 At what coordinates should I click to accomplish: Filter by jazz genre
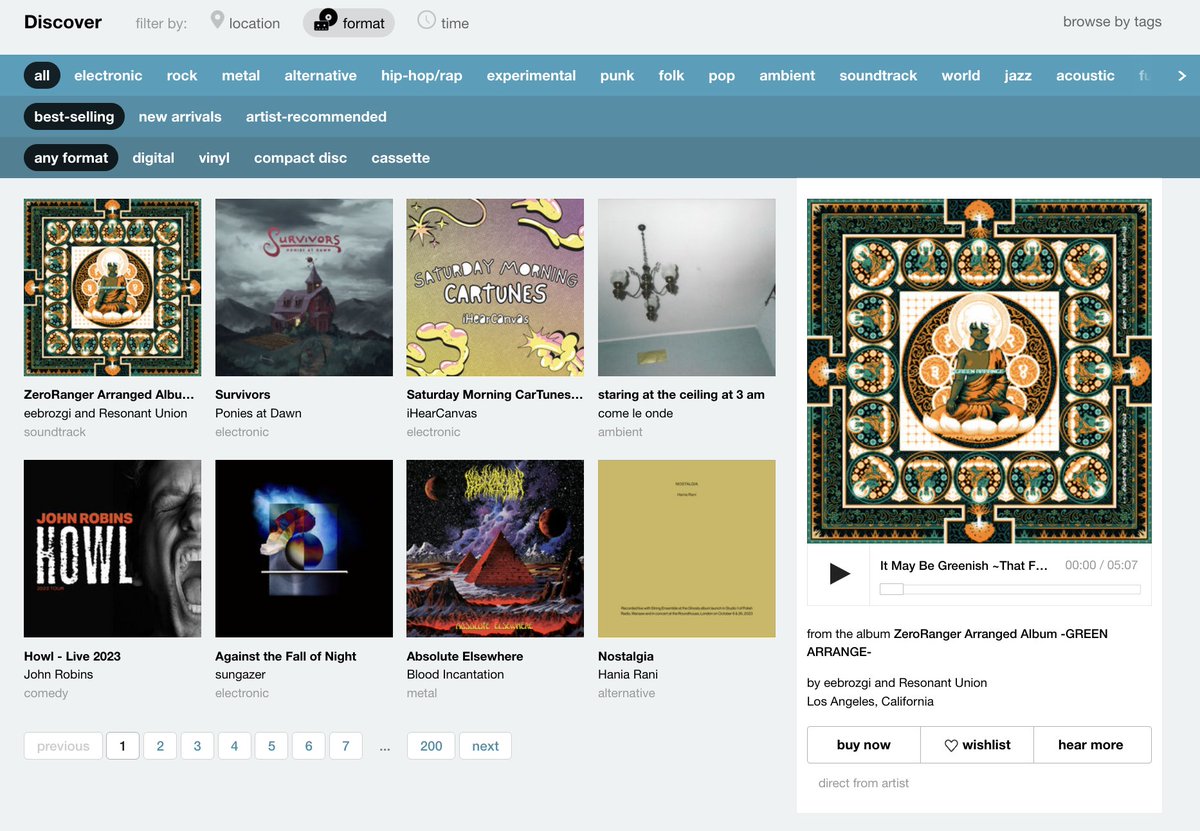pyautogui.click(x=1018, y=75)
